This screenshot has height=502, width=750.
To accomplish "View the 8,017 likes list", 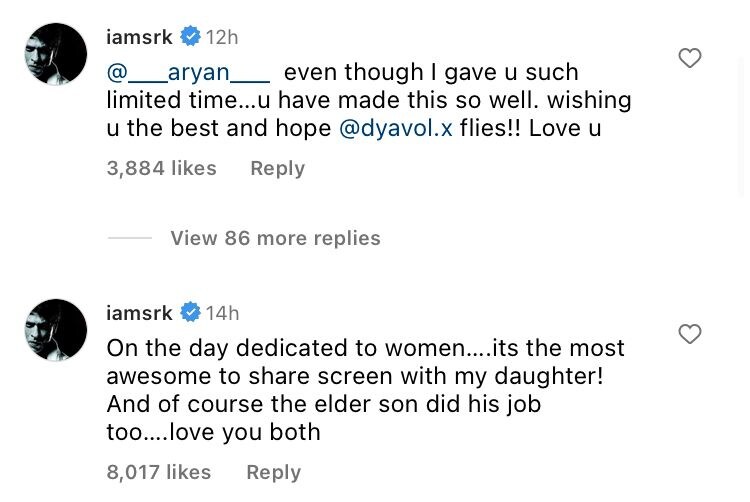I will point(158,472).
